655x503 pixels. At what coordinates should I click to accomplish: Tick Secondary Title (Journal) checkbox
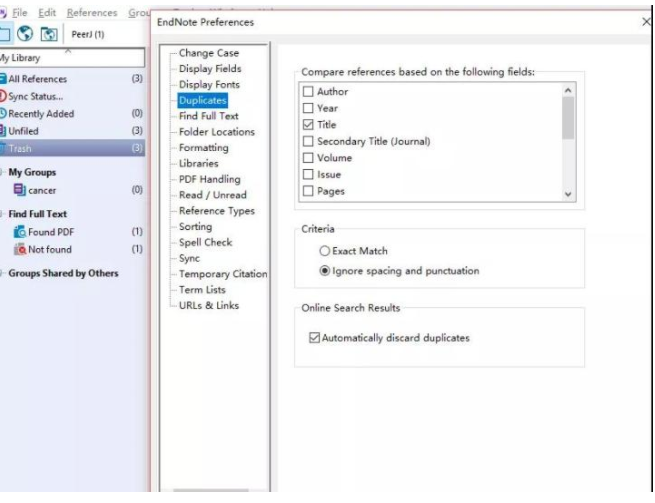pyautogui.click(x=308, y=141)
